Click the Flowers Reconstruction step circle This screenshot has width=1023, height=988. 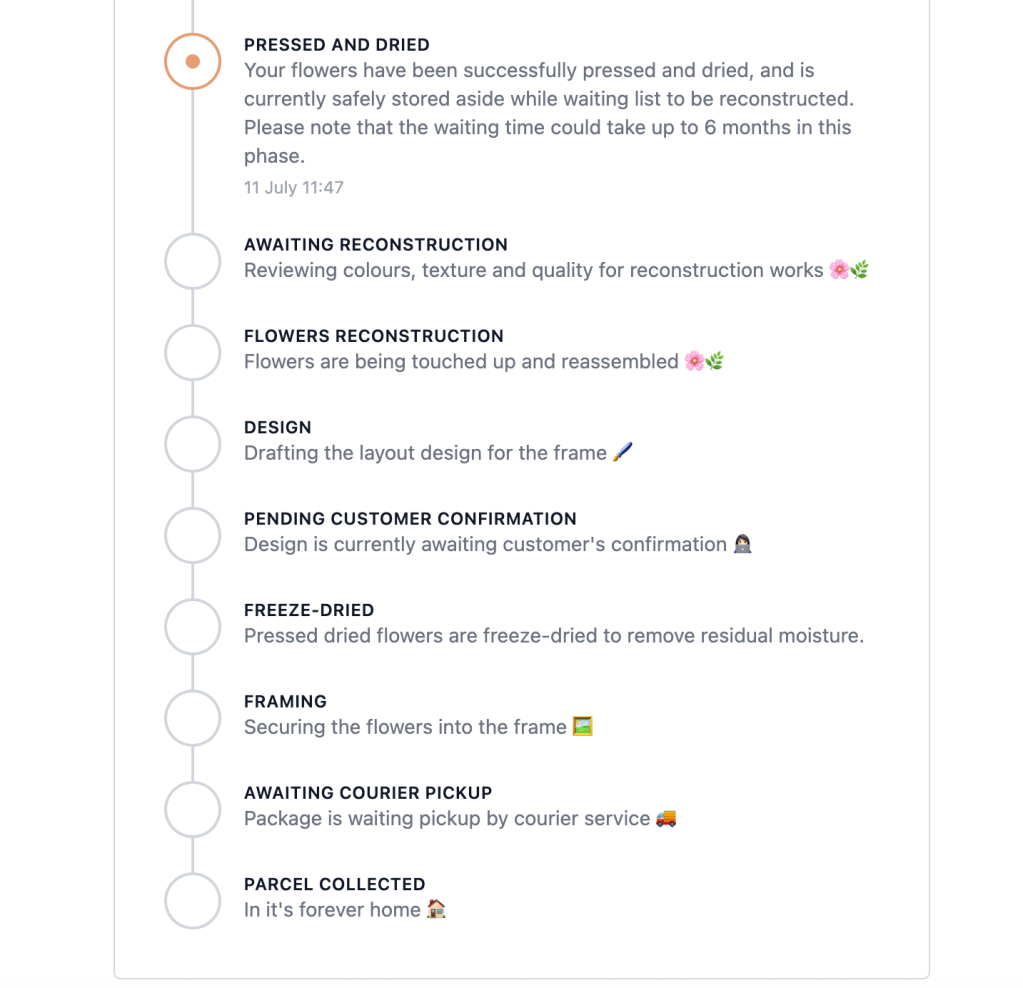coord(192,352)
